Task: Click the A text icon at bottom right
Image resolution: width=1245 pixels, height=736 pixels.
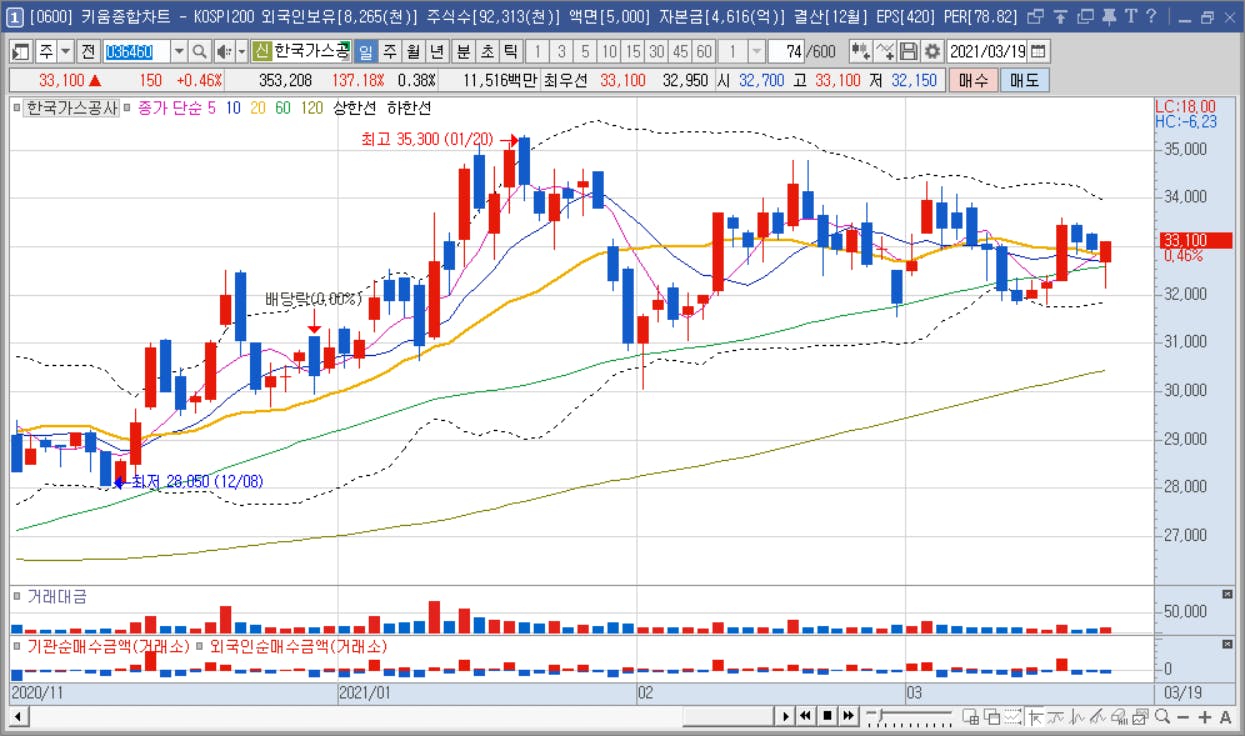Action: tap(1226, 716)
